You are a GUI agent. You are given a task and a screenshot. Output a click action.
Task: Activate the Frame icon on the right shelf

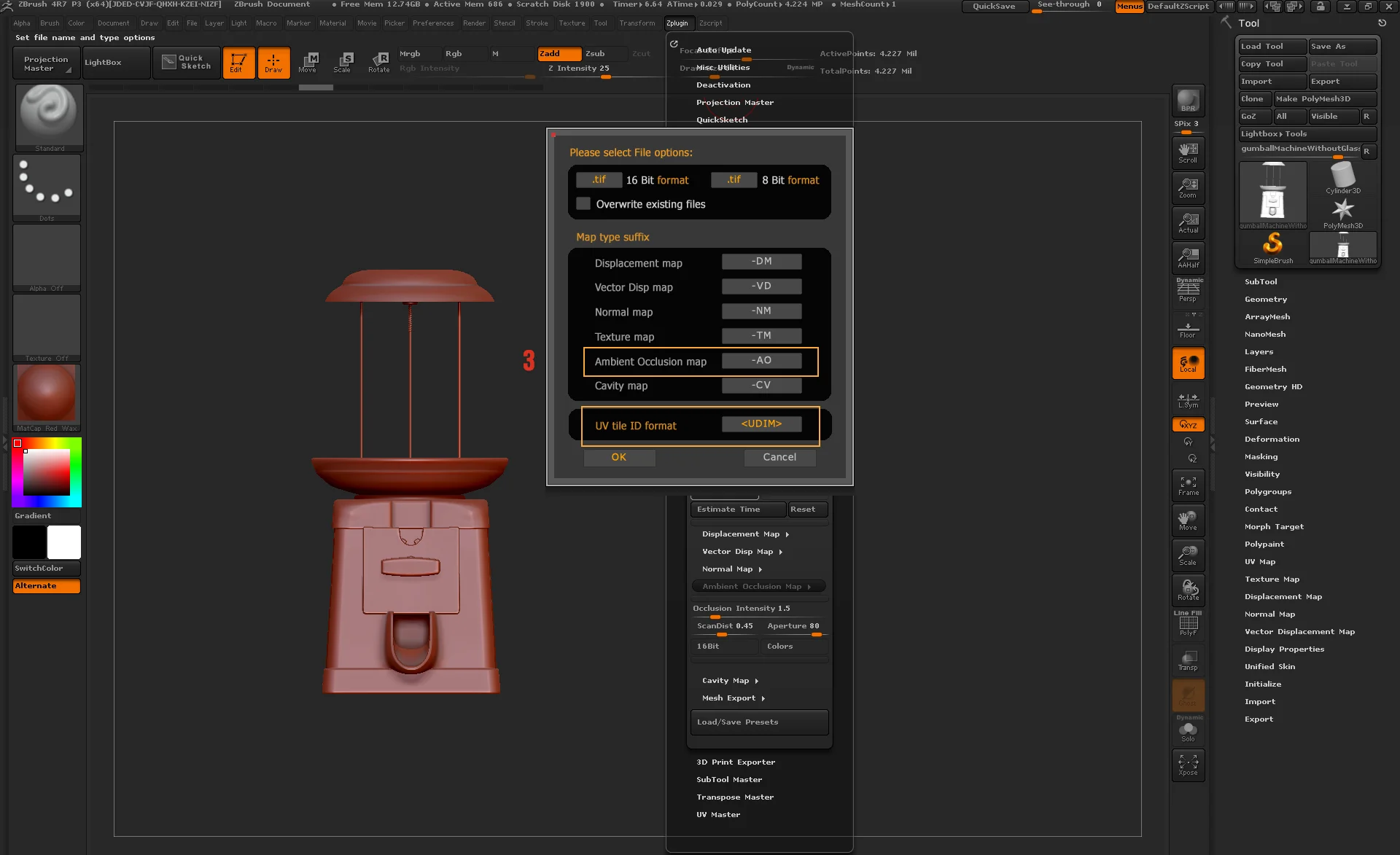pyautogui.click(x=1188, y=485)
